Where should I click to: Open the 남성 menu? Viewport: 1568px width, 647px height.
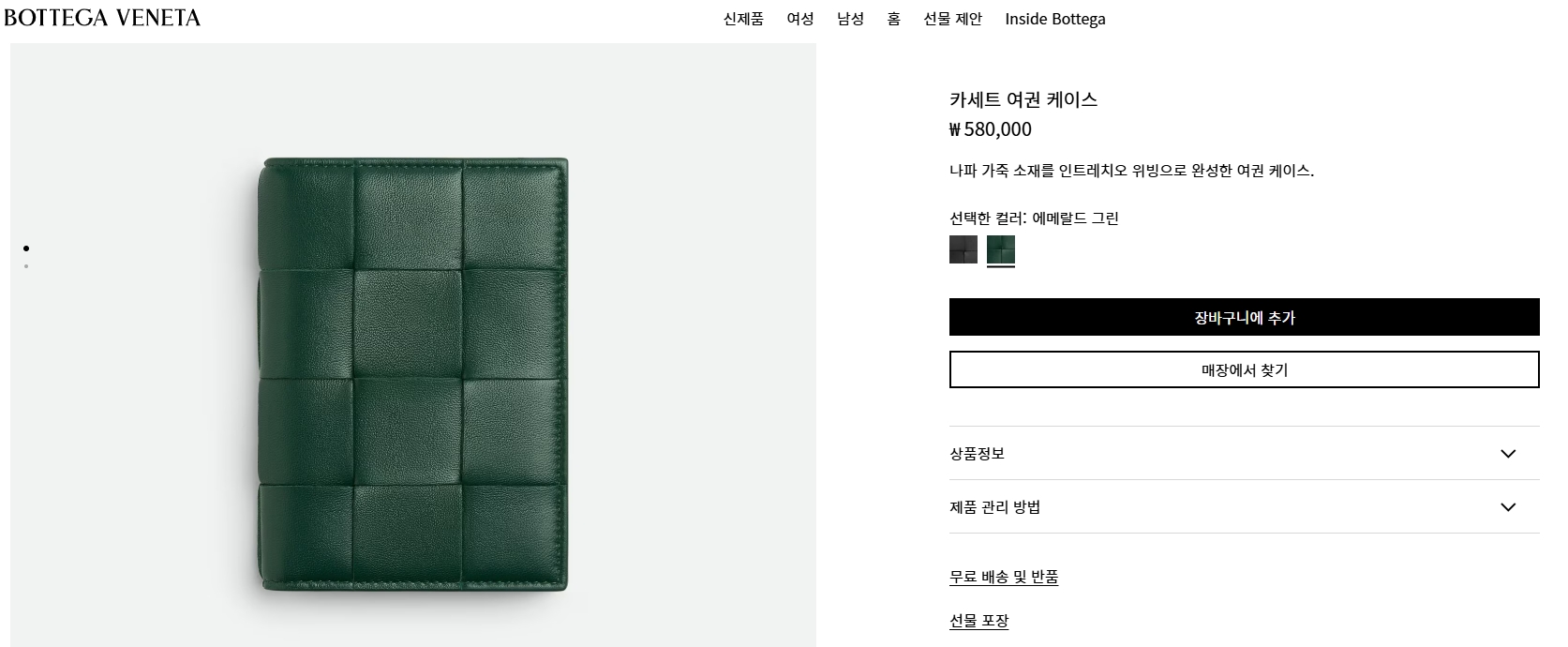[x=850, y=19]
